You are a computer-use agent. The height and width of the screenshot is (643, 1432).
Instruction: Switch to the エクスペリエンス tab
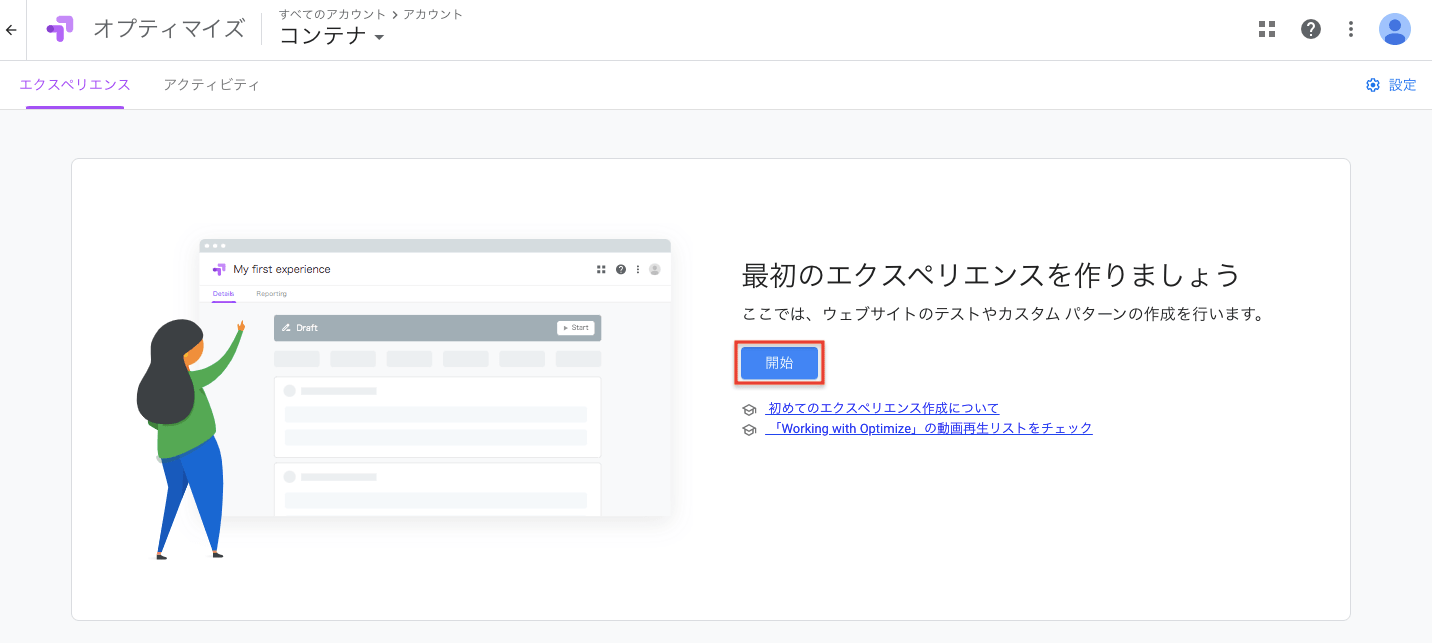click(x=75, y=85)
